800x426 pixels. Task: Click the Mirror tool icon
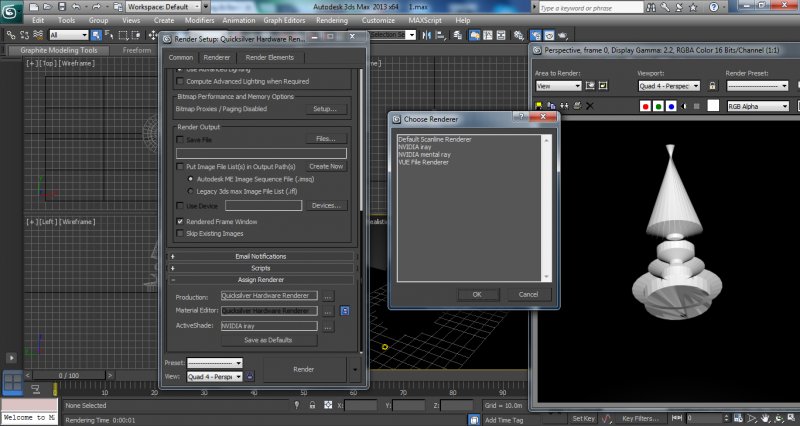(x=427, y=35)
